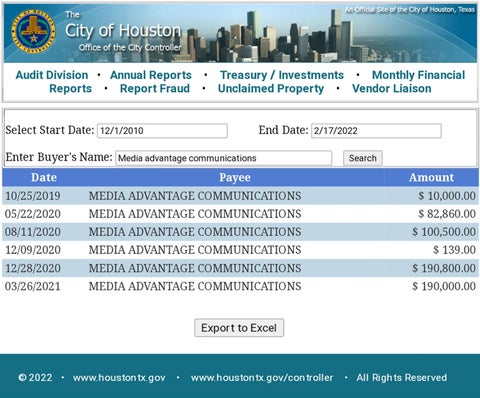This screenshot has height=398, width=480.
Task: Open www.houstontx.gov/controller footer link
Action: (x=262, y=378)
